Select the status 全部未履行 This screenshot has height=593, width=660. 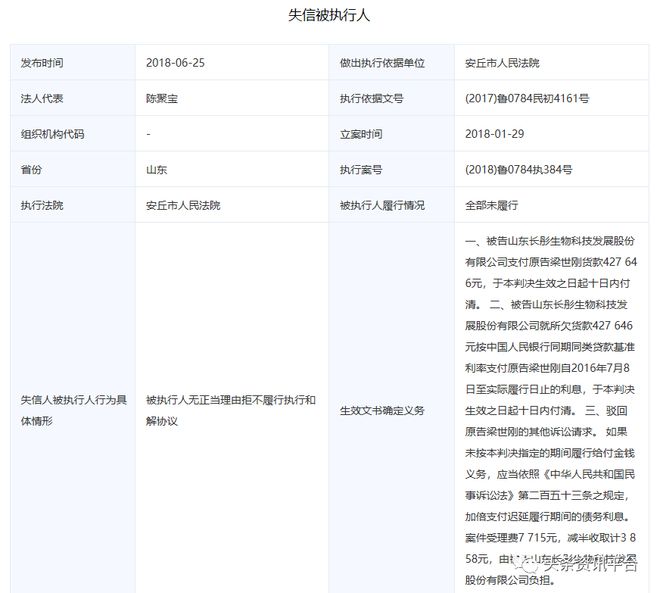pos(492,205)
